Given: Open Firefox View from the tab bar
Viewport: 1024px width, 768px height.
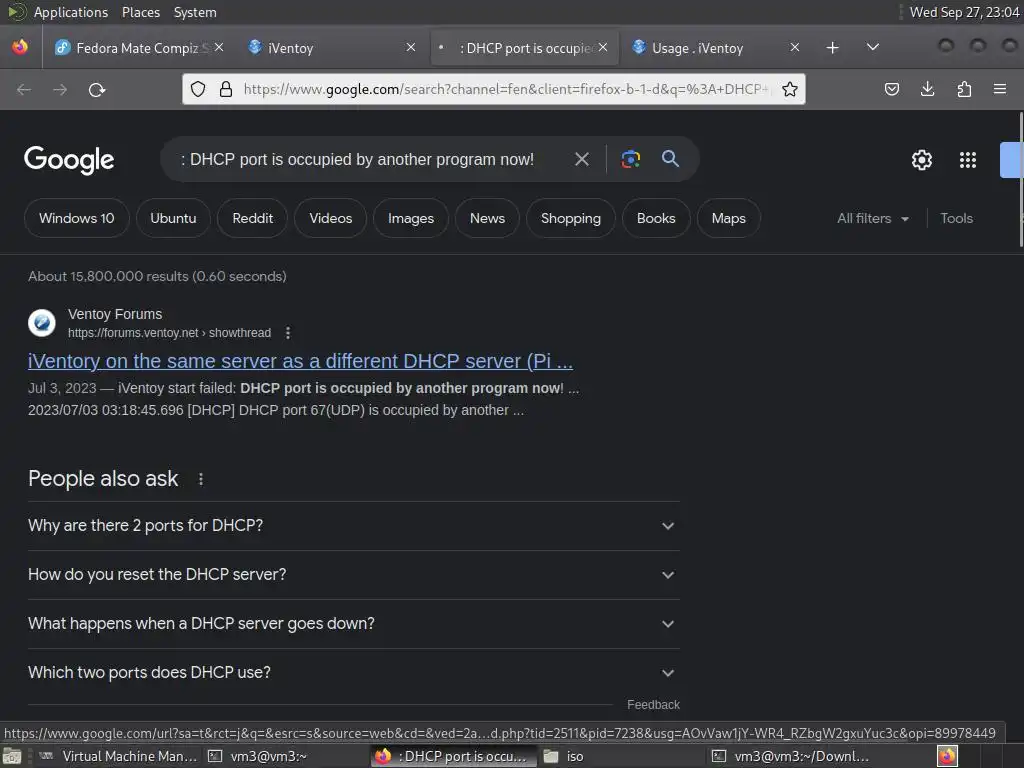Looking at the screenshot, I should [x=20, y=48].
